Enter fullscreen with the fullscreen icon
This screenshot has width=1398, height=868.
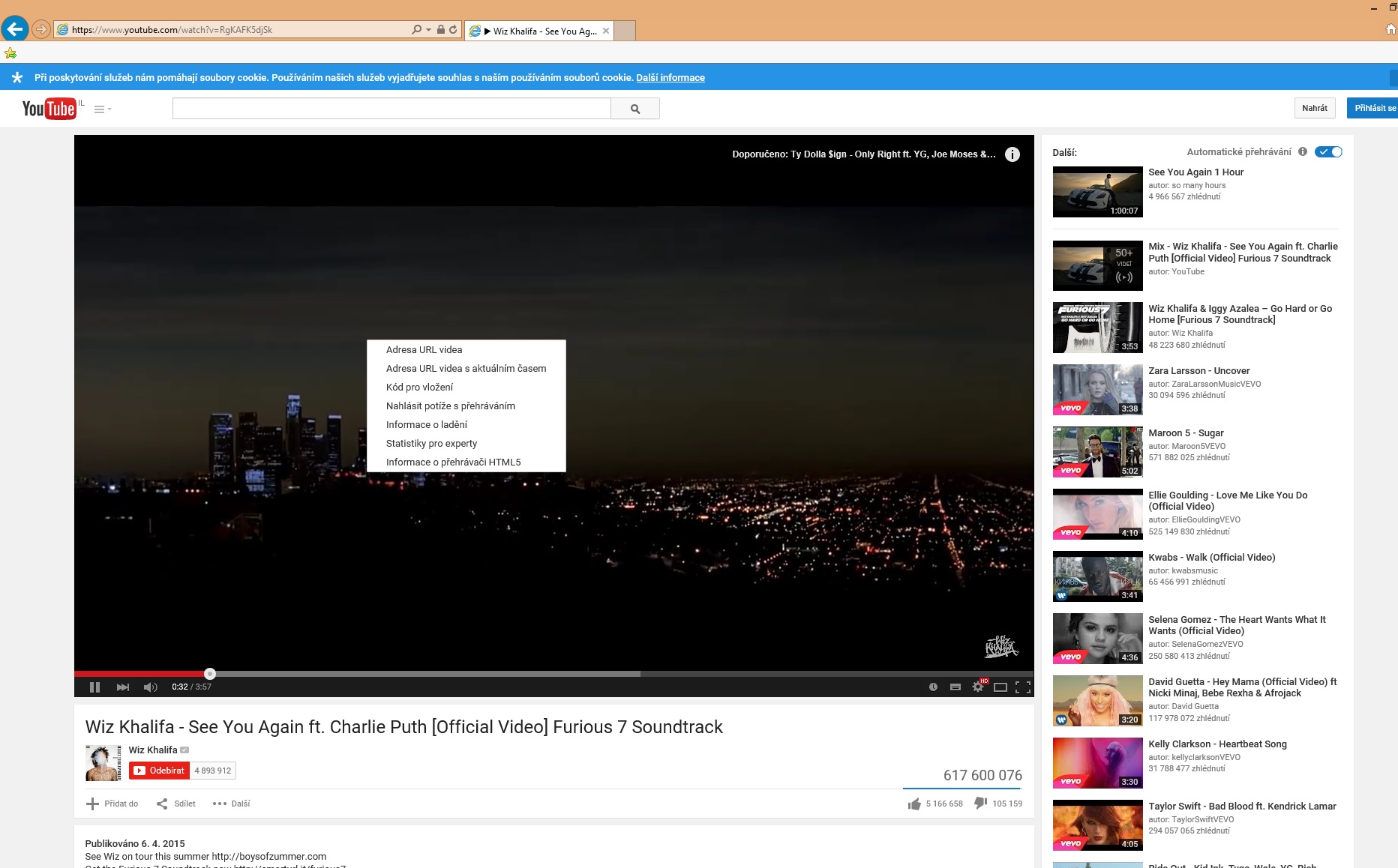pyautogui.click(x=1023, y=687)
